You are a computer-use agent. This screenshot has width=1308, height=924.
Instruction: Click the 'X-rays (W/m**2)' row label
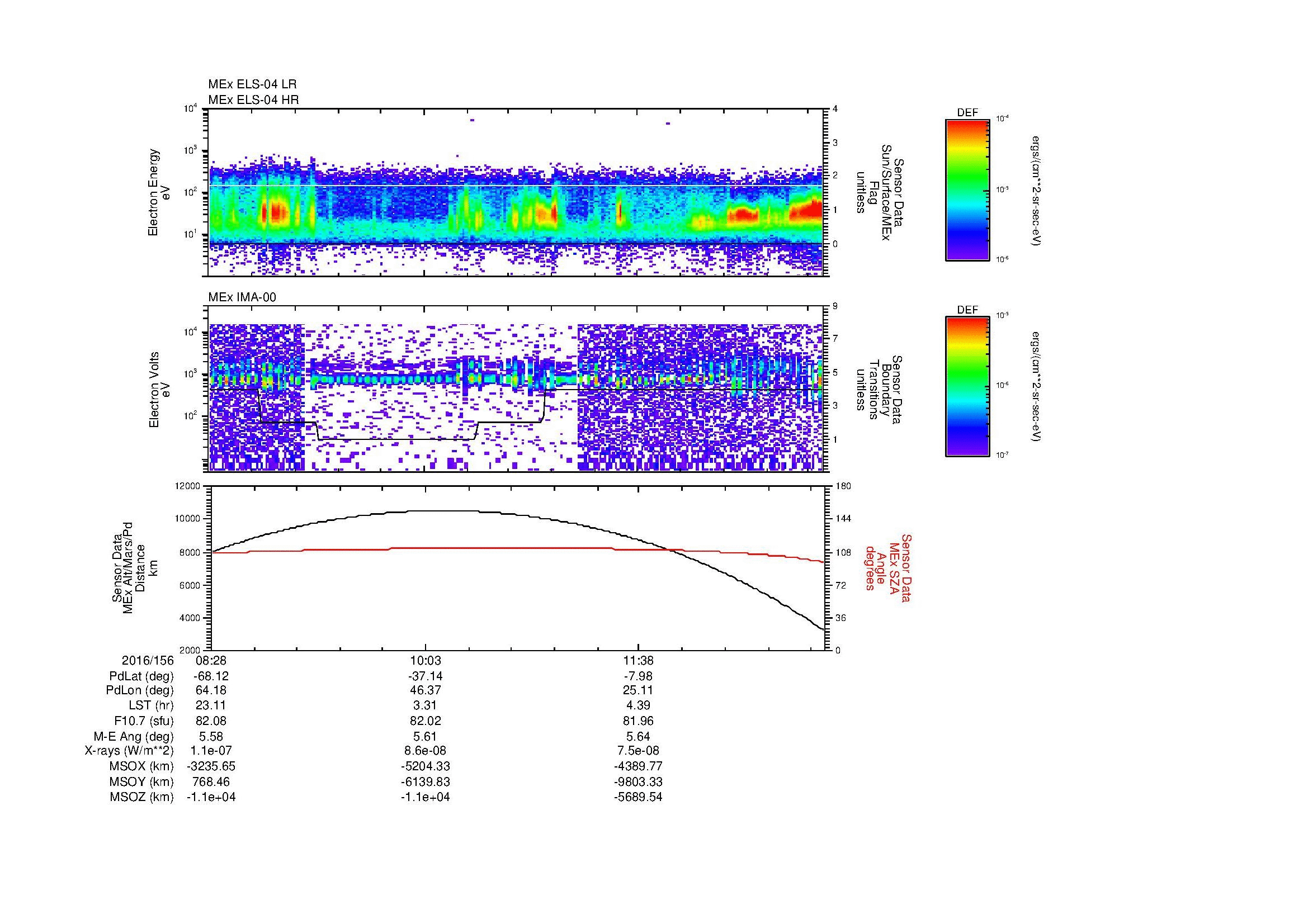[x=129, y=751]
